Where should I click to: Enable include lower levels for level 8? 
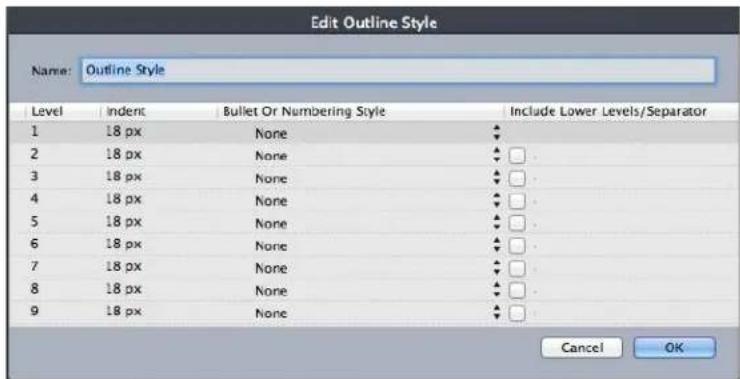point(517,290)
